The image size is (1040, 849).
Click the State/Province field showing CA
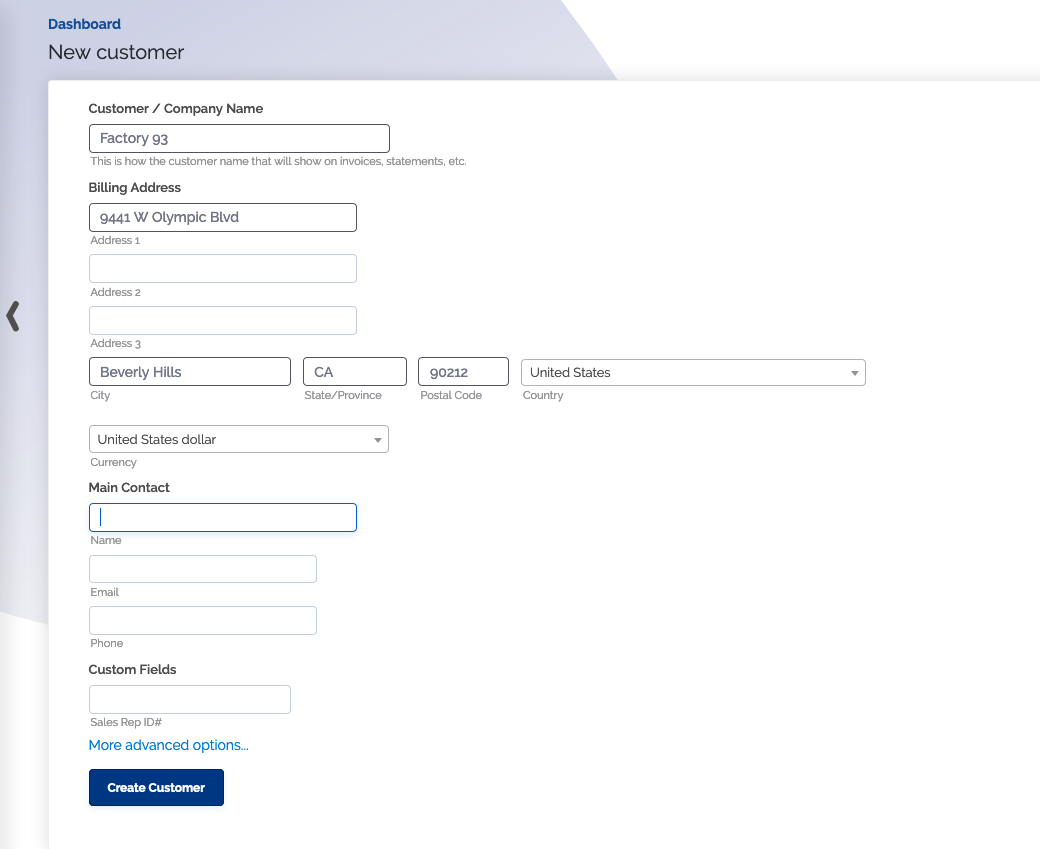355,371
